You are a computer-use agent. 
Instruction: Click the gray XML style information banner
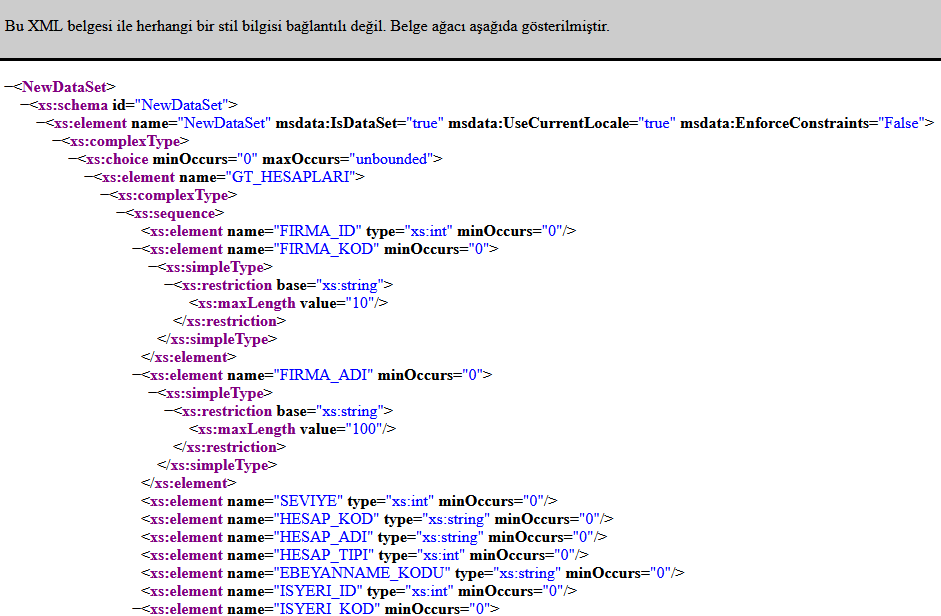click(x=470, y=28)
